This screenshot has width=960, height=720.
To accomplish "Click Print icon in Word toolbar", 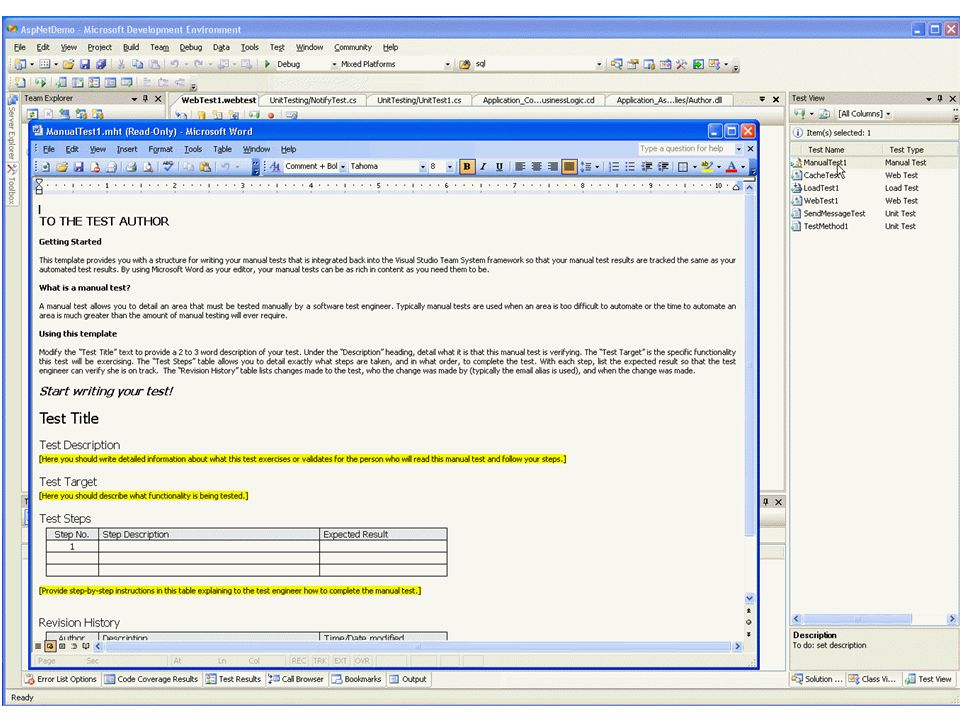I will click(131, 167).
